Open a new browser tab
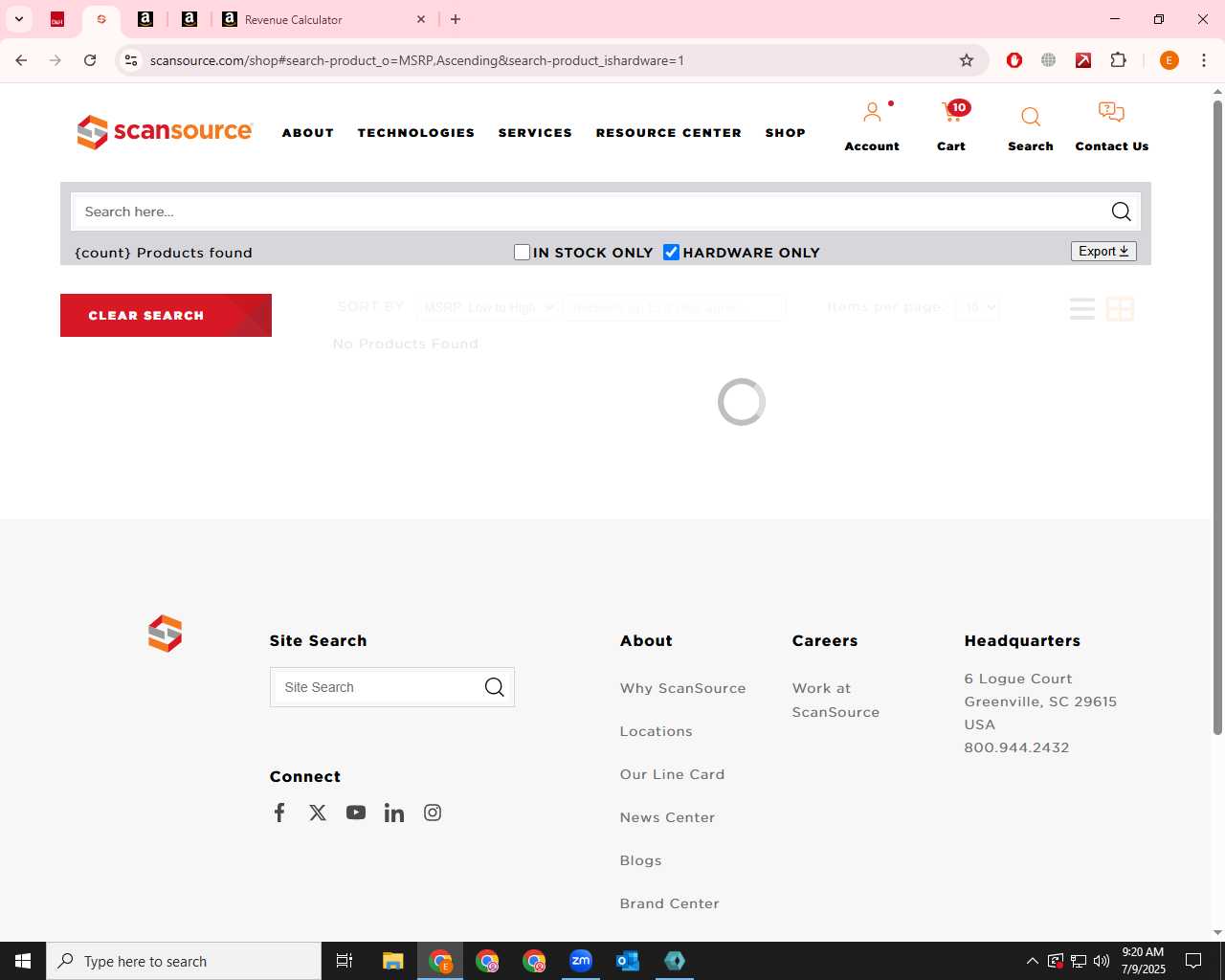 [456, 19]
